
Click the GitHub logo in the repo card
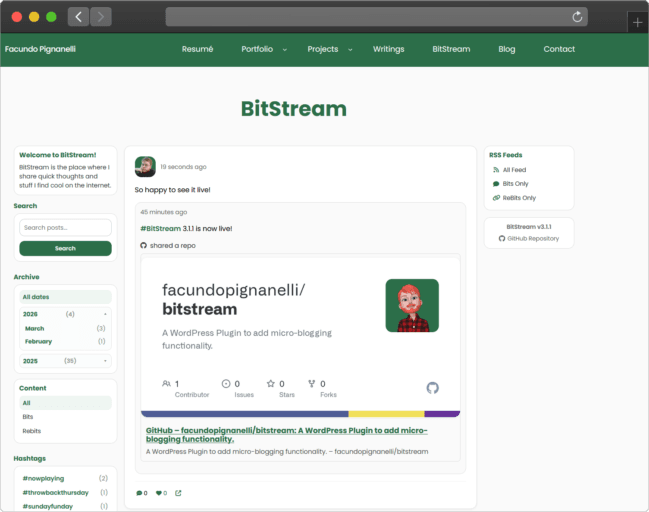tap(432, 388)
